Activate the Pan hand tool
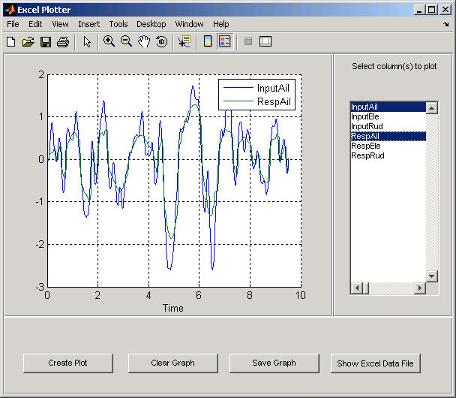 pos(144,42)
